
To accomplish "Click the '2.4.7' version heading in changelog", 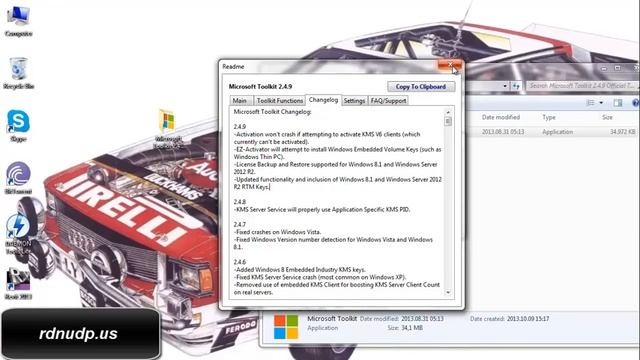I will 240,224.
